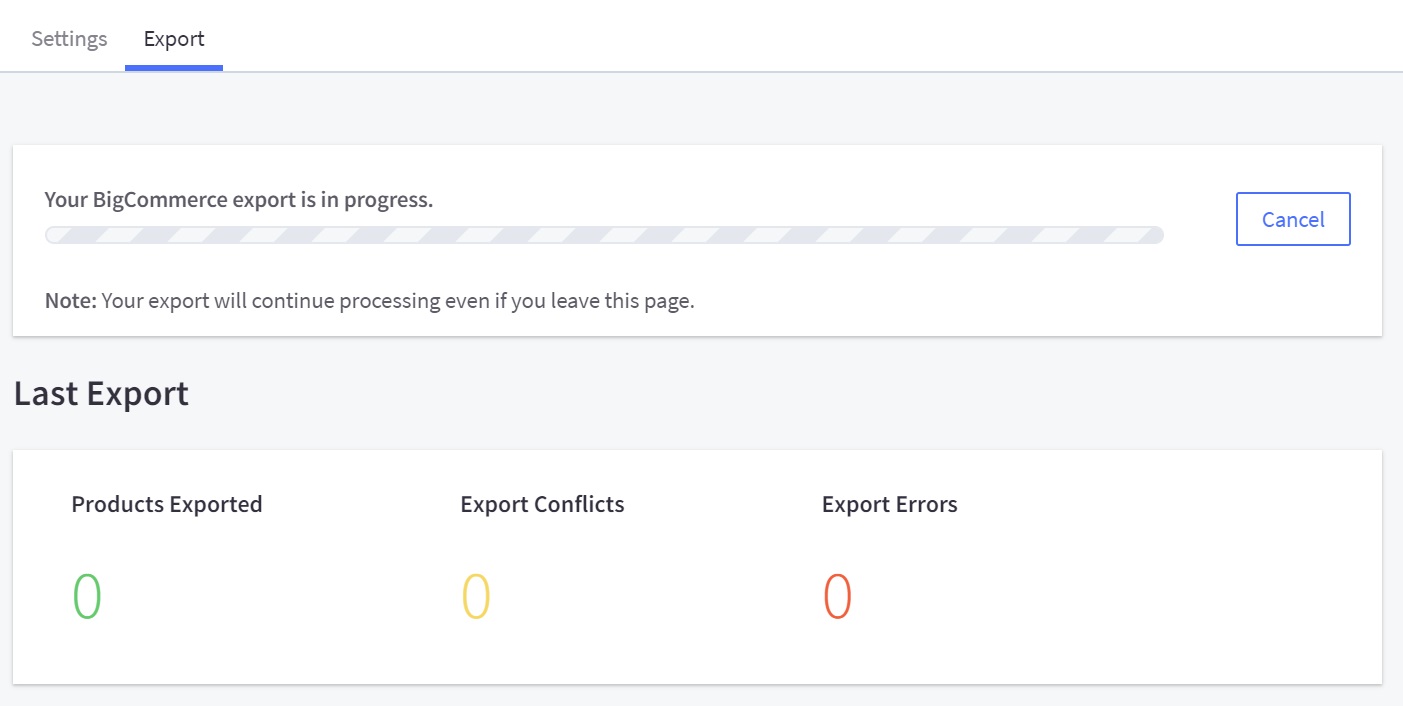
Task: Click the green Products Exported count
Action: pyautogui.click(x=87, y=596)
